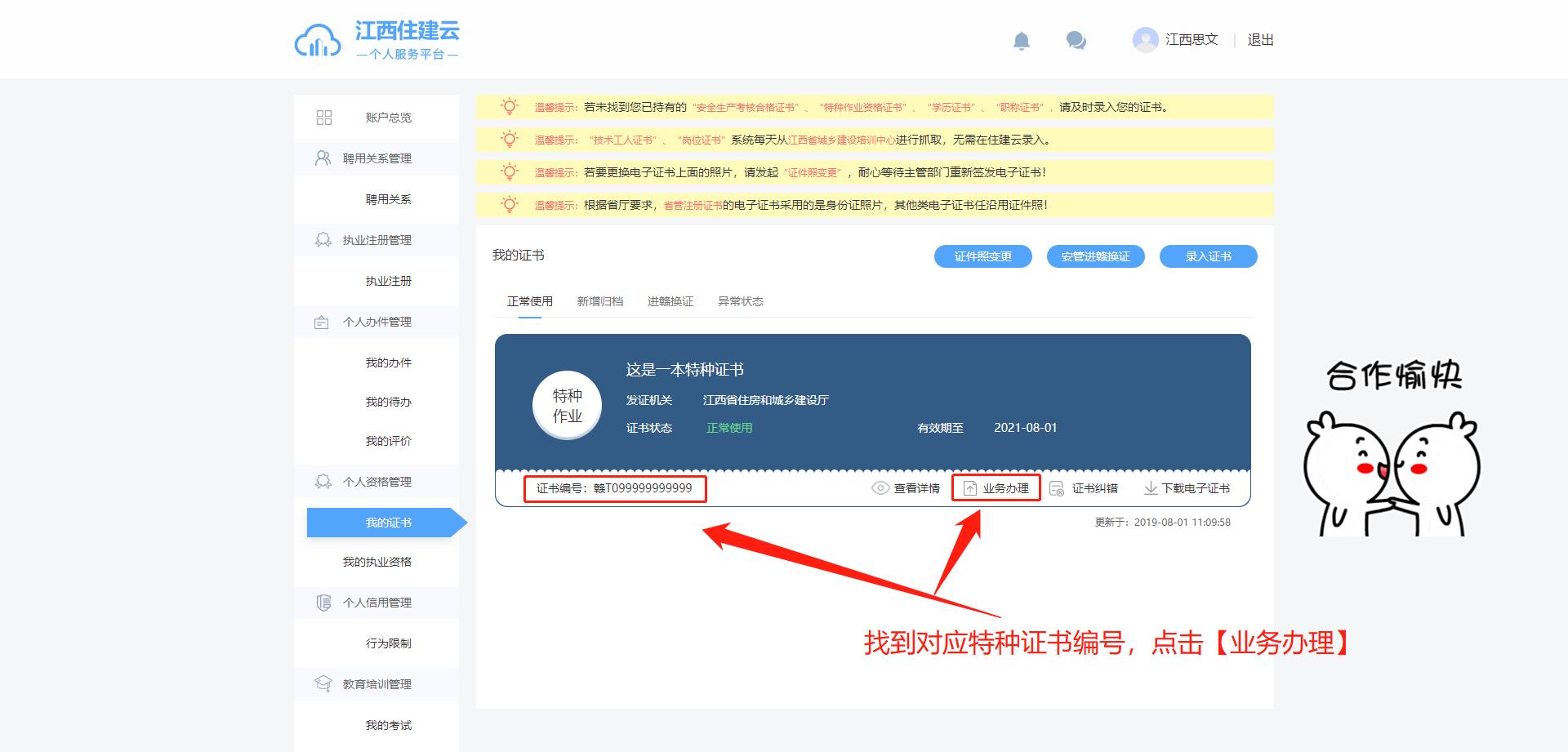
Task: Expand the 聘用关系管理 sidebar section
Action: (x=376, y=158)
